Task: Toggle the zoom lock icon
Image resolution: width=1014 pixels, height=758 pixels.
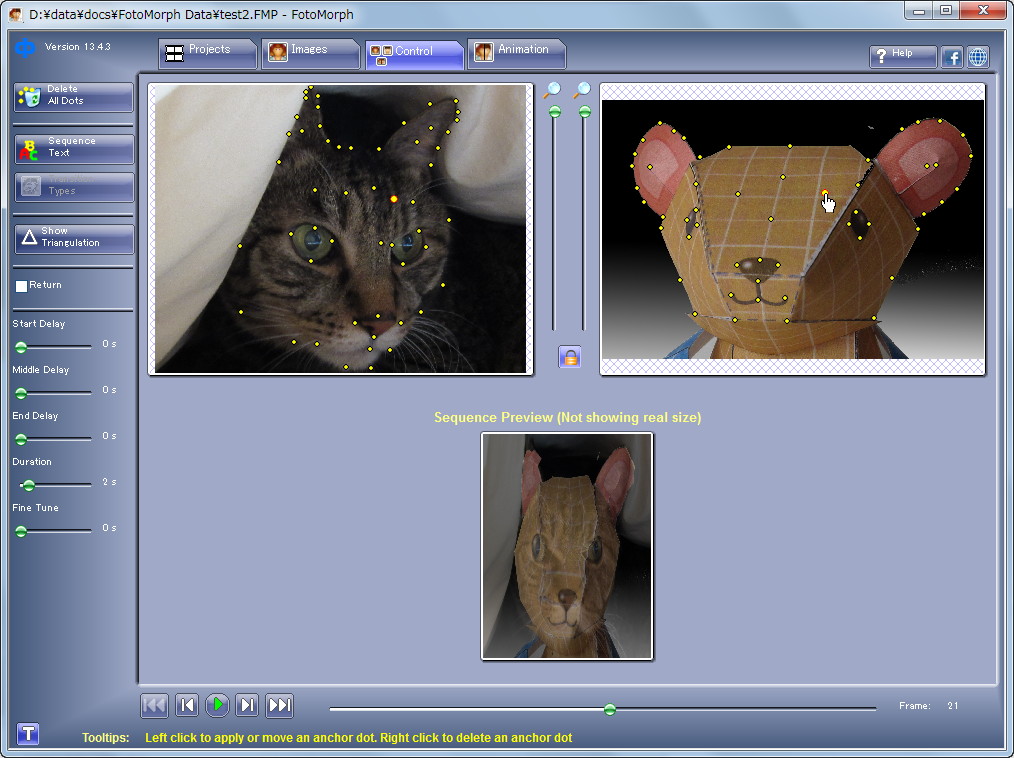Action: [x=570, y=356]
